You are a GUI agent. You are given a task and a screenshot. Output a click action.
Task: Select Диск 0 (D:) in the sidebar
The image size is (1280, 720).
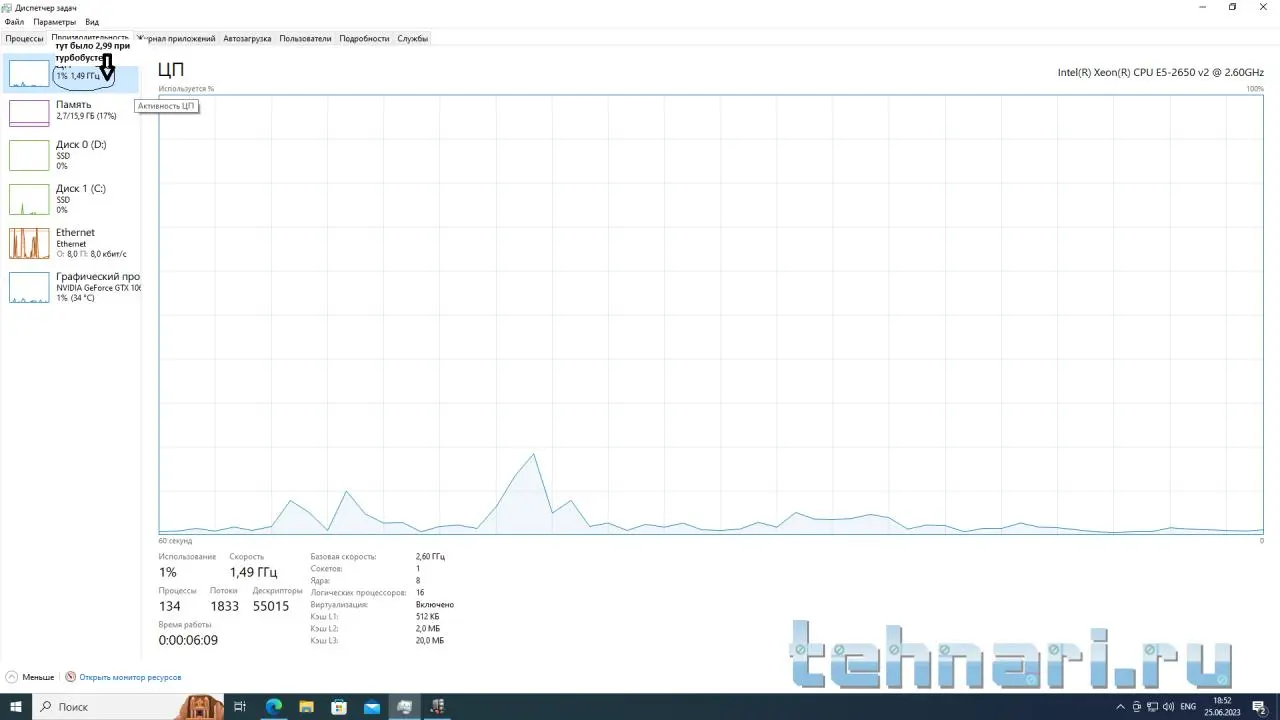(72, 155)
